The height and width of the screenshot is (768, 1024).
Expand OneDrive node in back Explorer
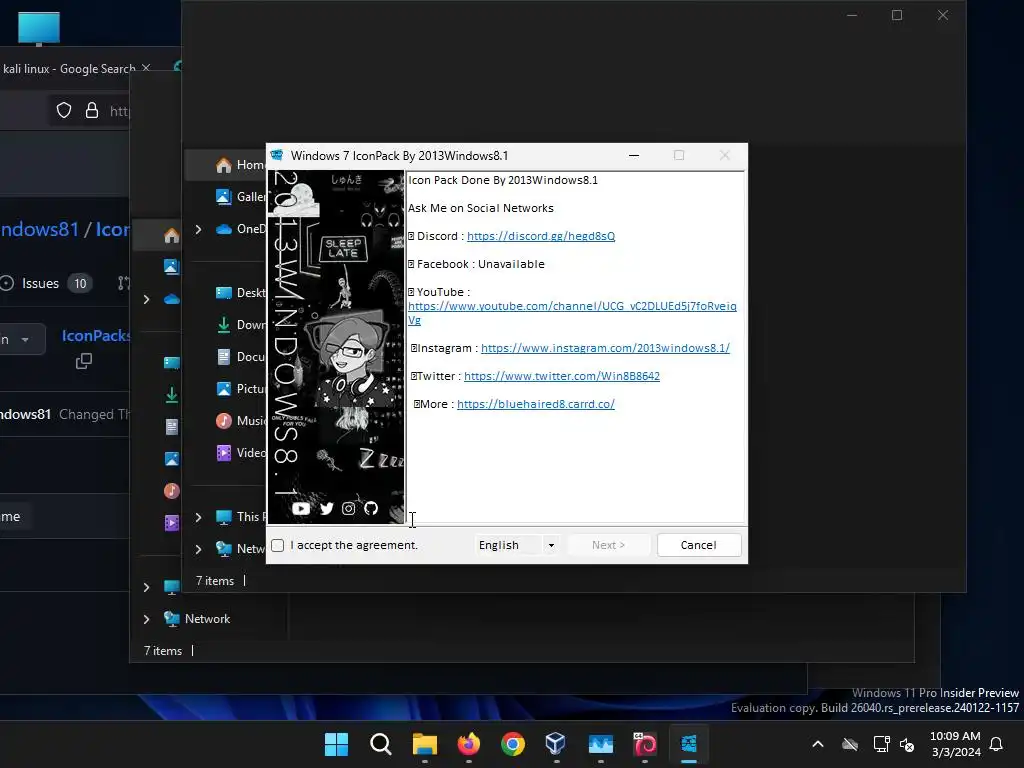[146, 299]
